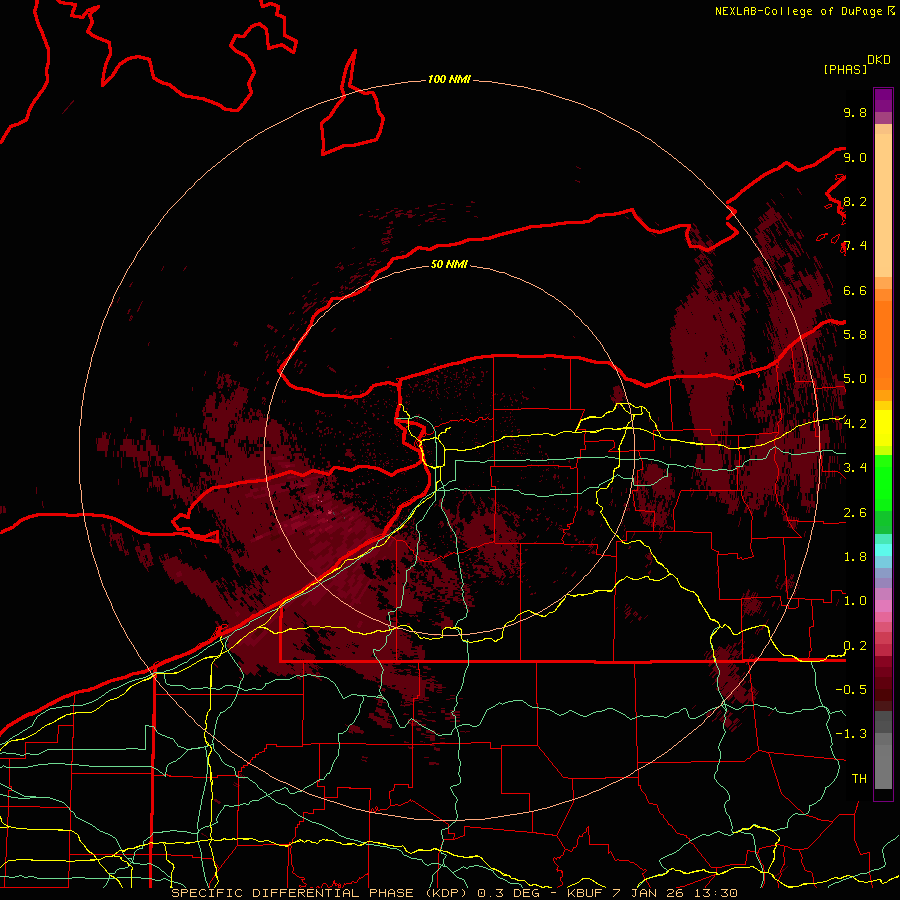This screenshot has height=900, width=900.
Task: Click the DKD units label above the colorbar
Action: coord(879,60)
